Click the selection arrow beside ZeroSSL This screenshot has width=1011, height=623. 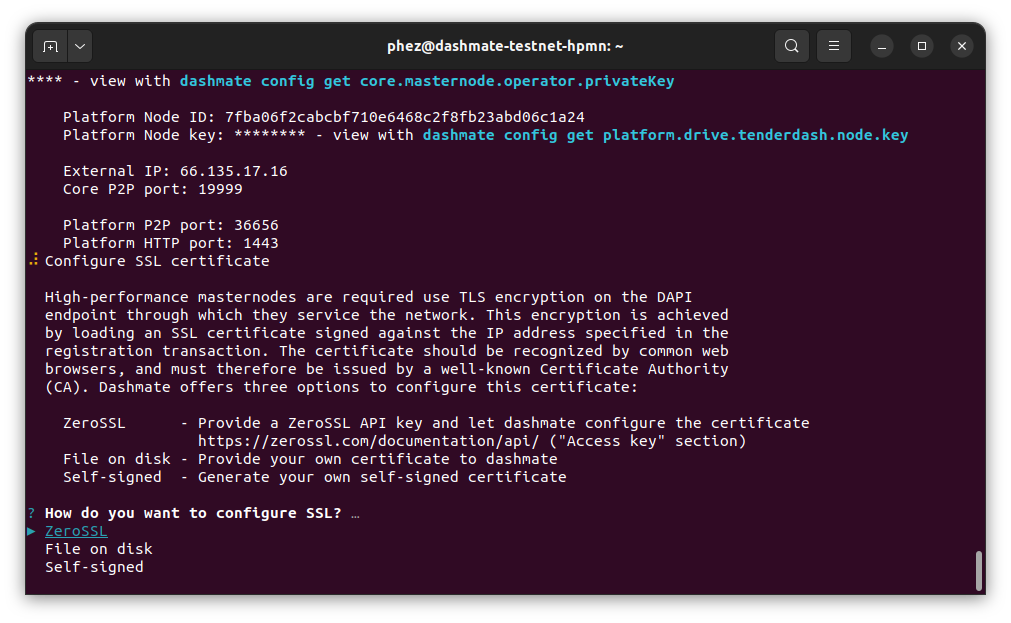(x=32, y=531)
